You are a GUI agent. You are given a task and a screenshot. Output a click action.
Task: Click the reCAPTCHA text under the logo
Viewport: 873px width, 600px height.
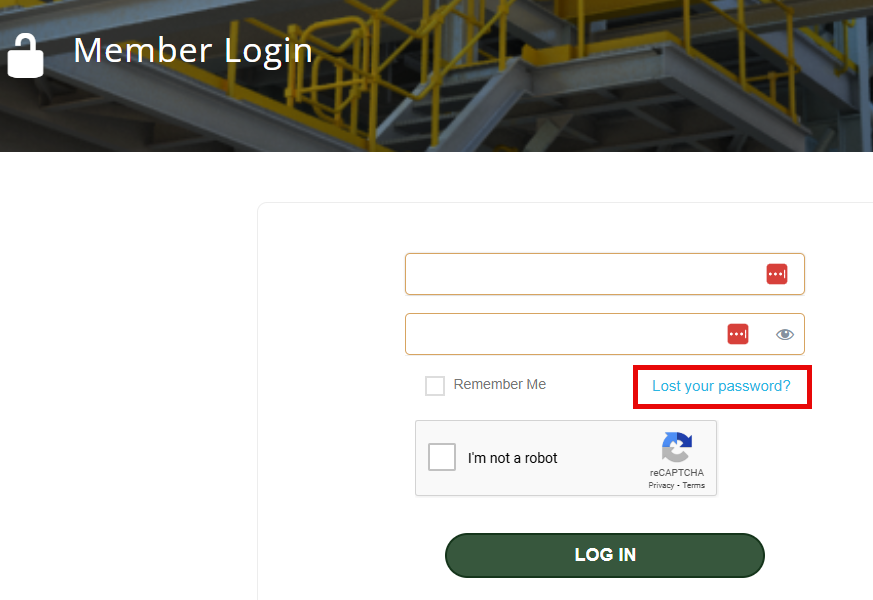pyautogui.click(x=677, y=472)
